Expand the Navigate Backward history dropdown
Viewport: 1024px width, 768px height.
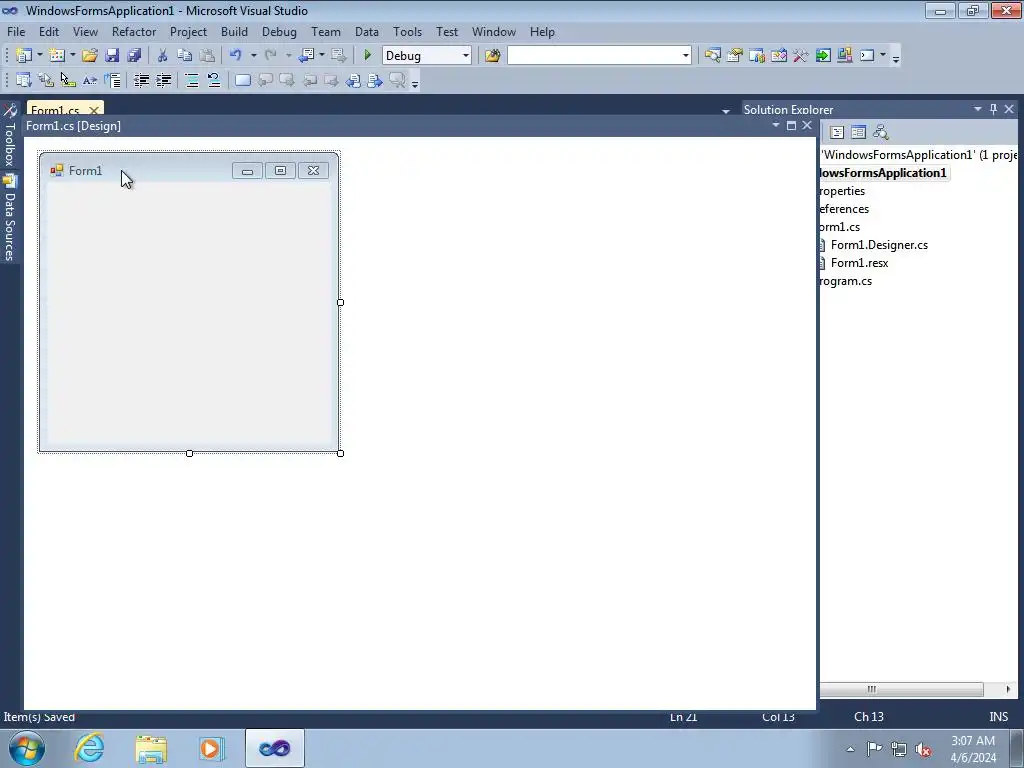322,56
